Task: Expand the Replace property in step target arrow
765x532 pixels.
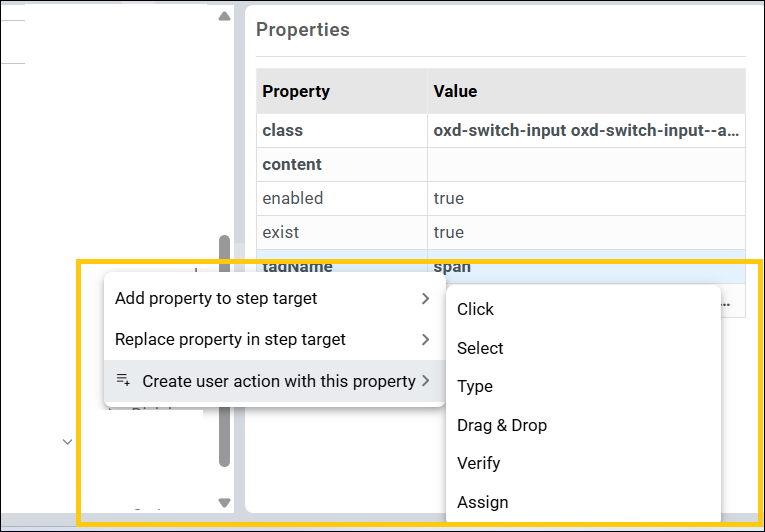Action: 426,340
